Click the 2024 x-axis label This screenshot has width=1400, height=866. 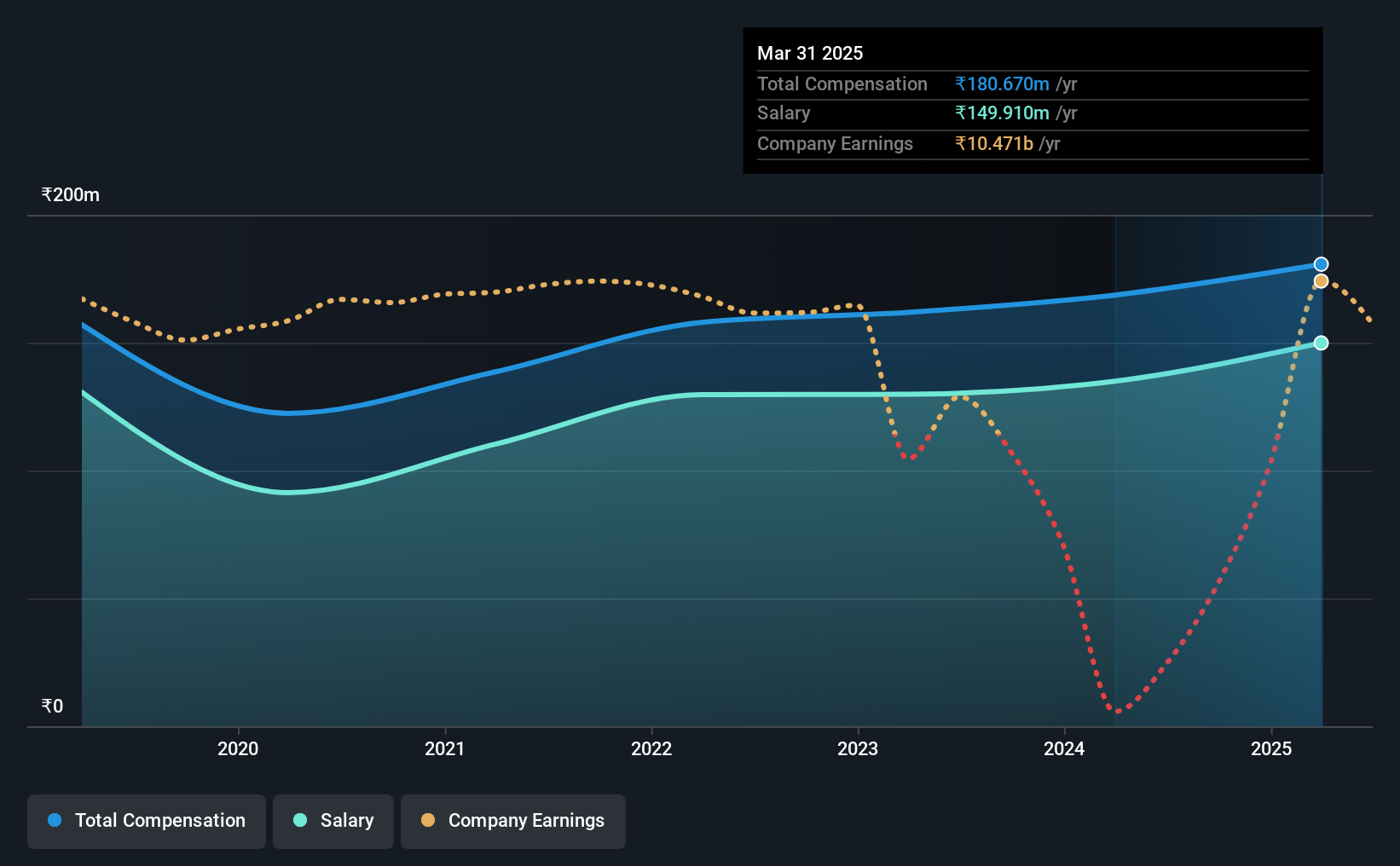1064,748
